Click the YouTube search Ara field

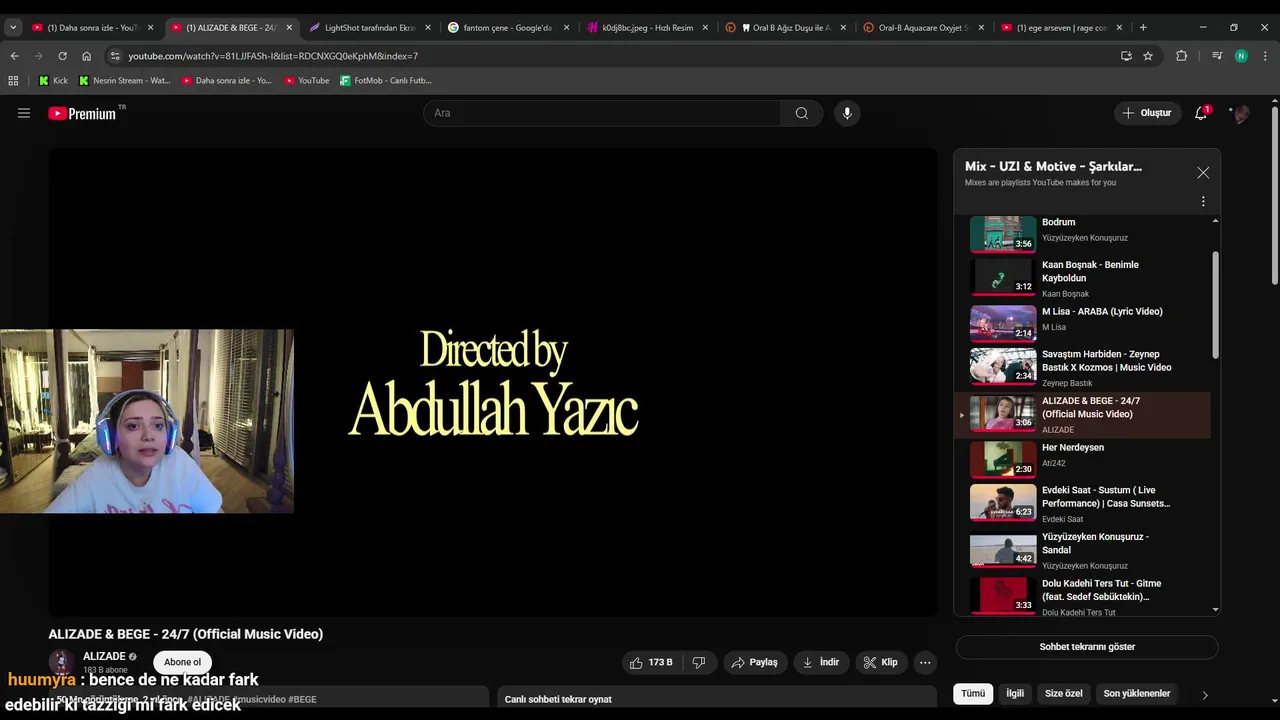pyautogui.click(x=602, y=113)
